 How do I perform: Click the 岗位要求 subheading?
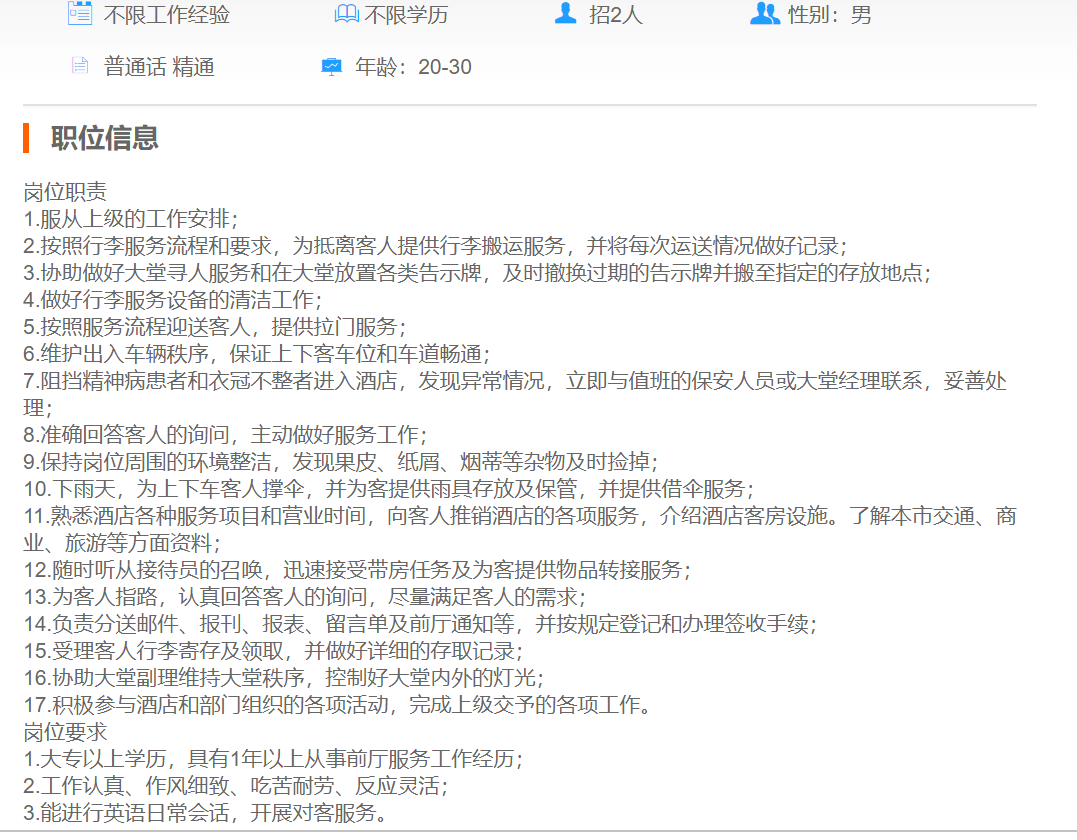tap(65, 732)
